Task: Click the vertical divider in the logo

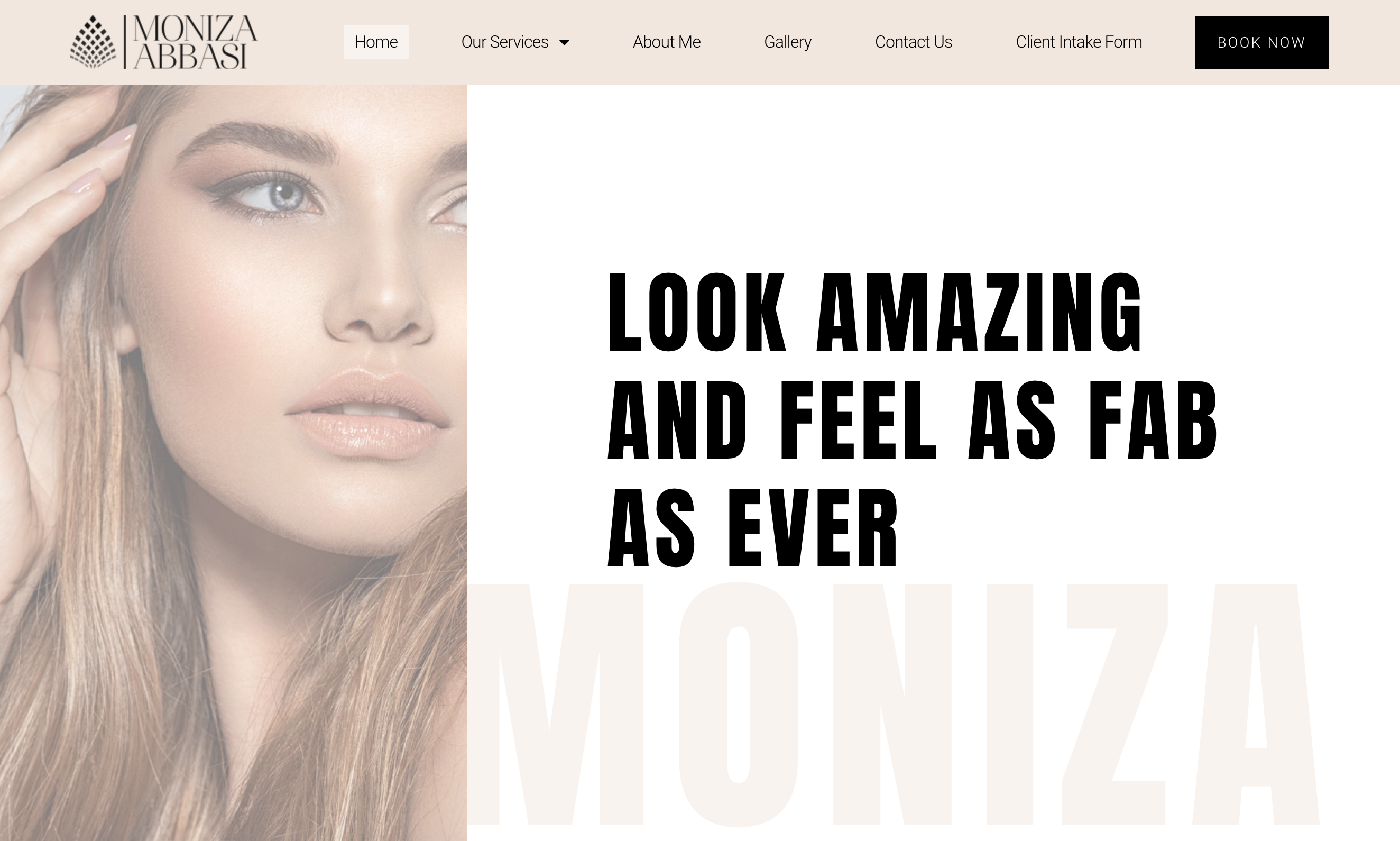Action: coord(125,42)
